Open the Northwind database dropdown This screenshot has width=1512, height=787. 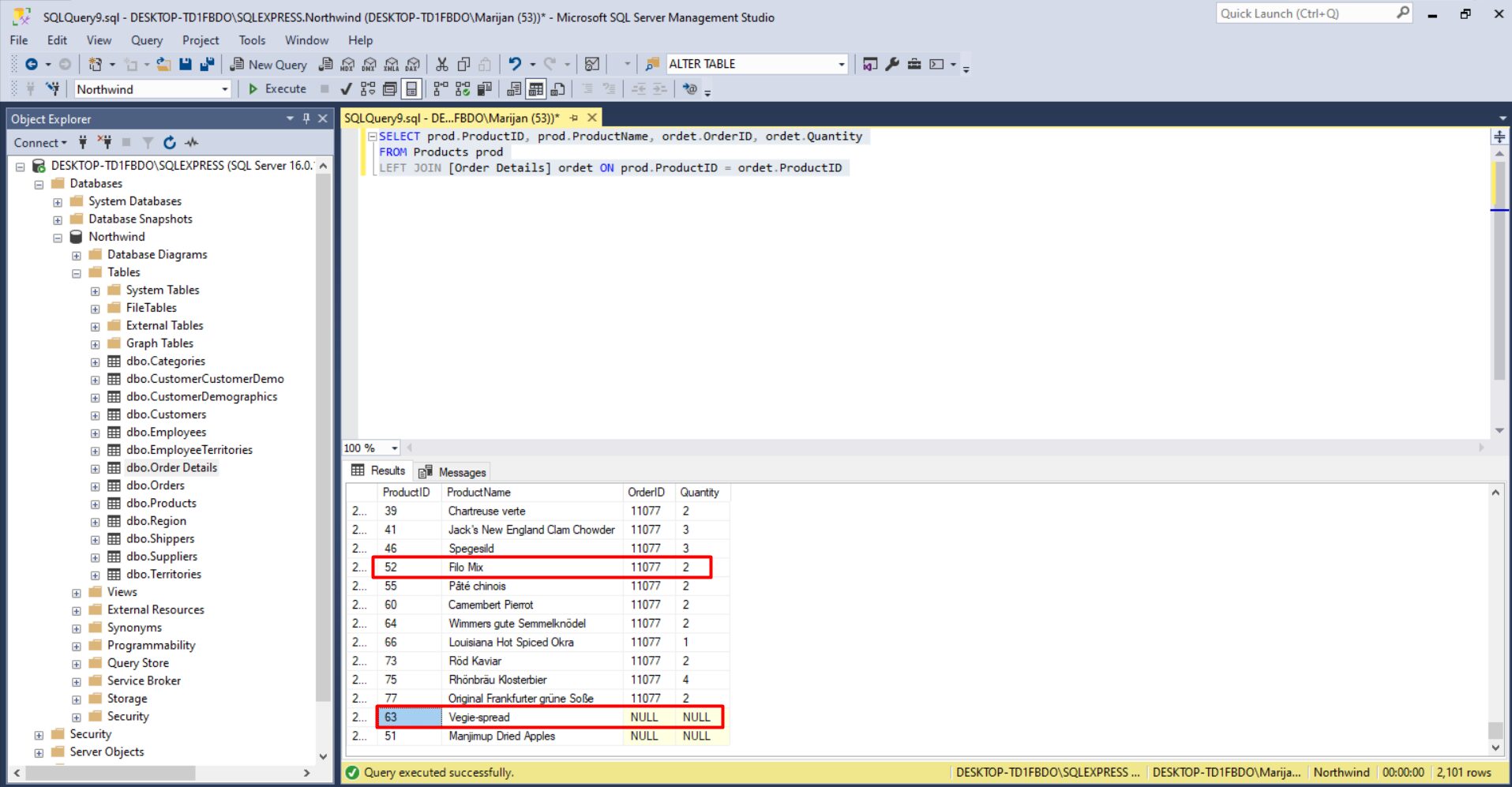point(224,89)
